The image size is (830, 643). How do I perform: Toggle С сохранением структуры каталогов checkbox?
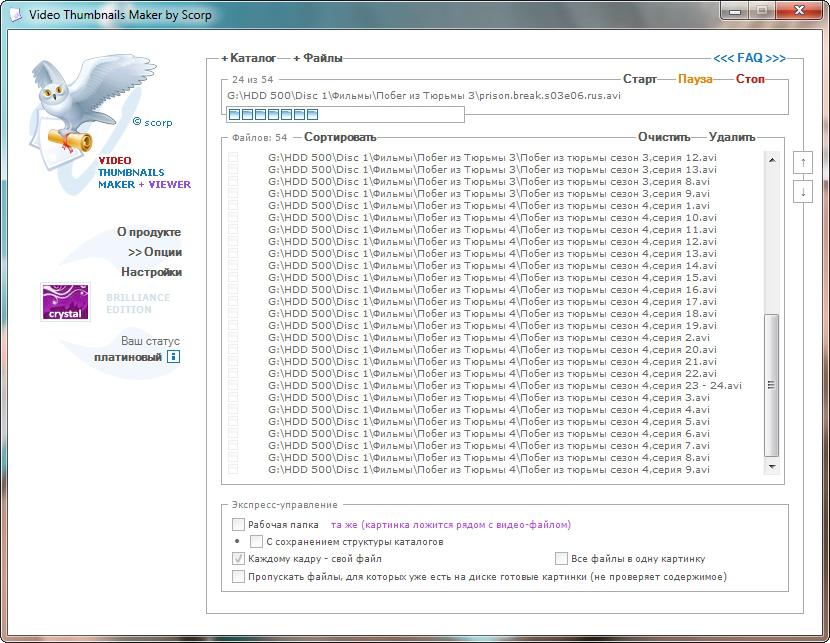click(256, 541)
